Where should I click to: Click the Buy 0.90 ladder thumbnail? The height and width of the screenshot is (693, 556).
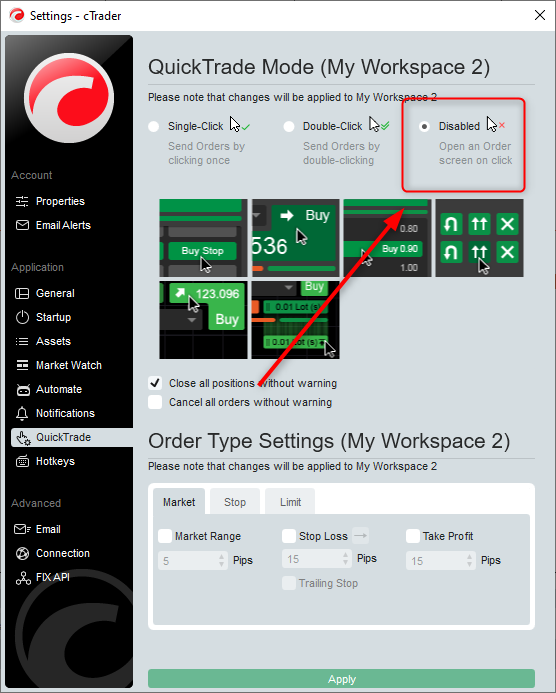pos(387,238)
